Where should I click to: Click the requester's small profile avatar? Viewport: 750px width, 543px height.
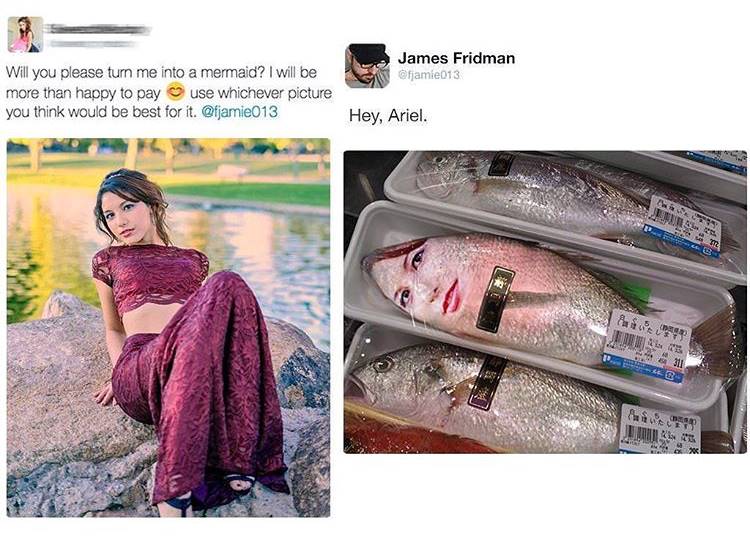pyautogui.click(x=25, y=35)
